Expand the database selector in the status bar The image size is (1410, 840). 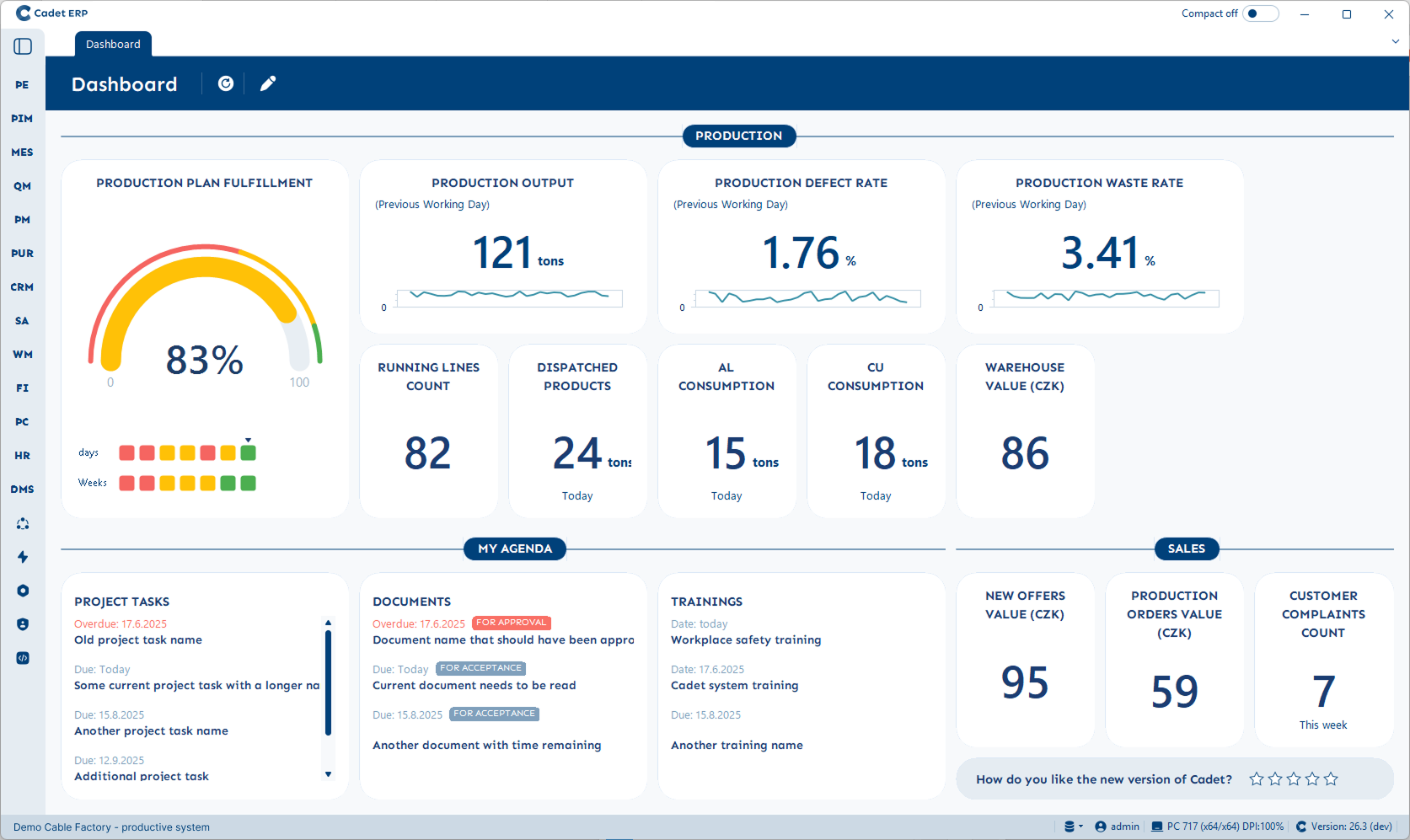[1072, 827]
